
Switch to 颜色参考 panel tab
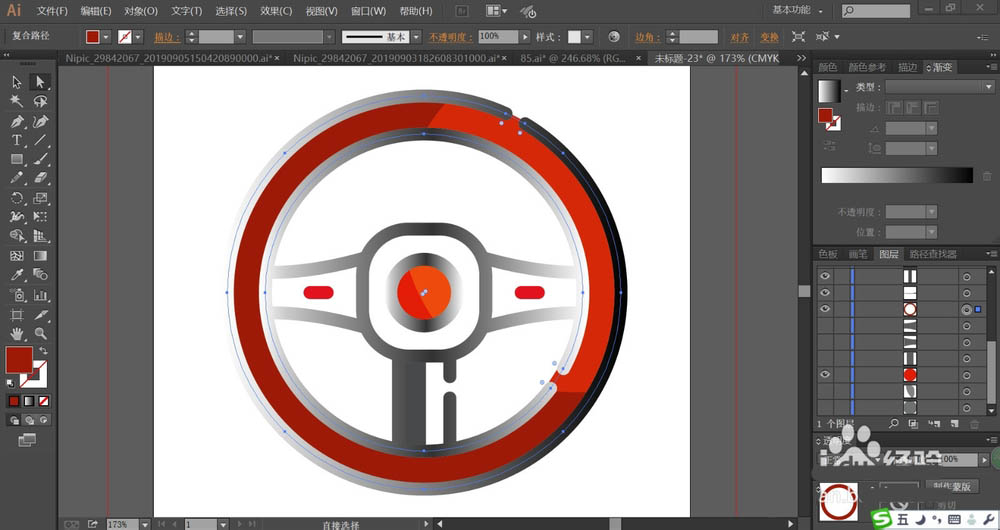pyautogui.click(x=867, y=67)
